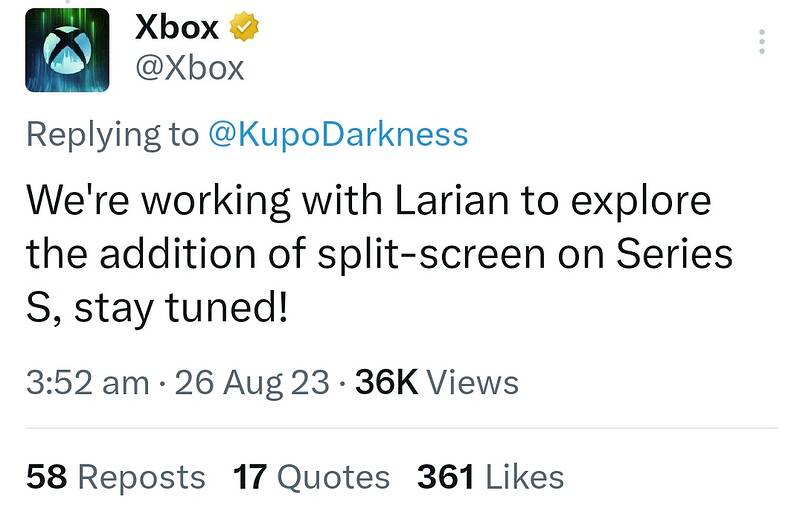Click the Replying to label
Image resolution: width=800 pixels, height=514 pixels.
point(112,135)
